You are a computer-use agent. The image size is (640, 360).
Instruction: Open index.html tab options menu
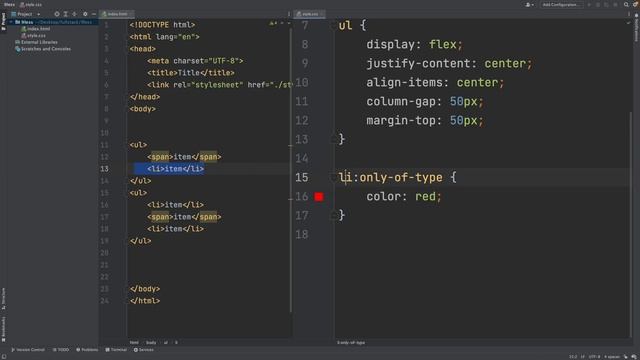[289, 14]
